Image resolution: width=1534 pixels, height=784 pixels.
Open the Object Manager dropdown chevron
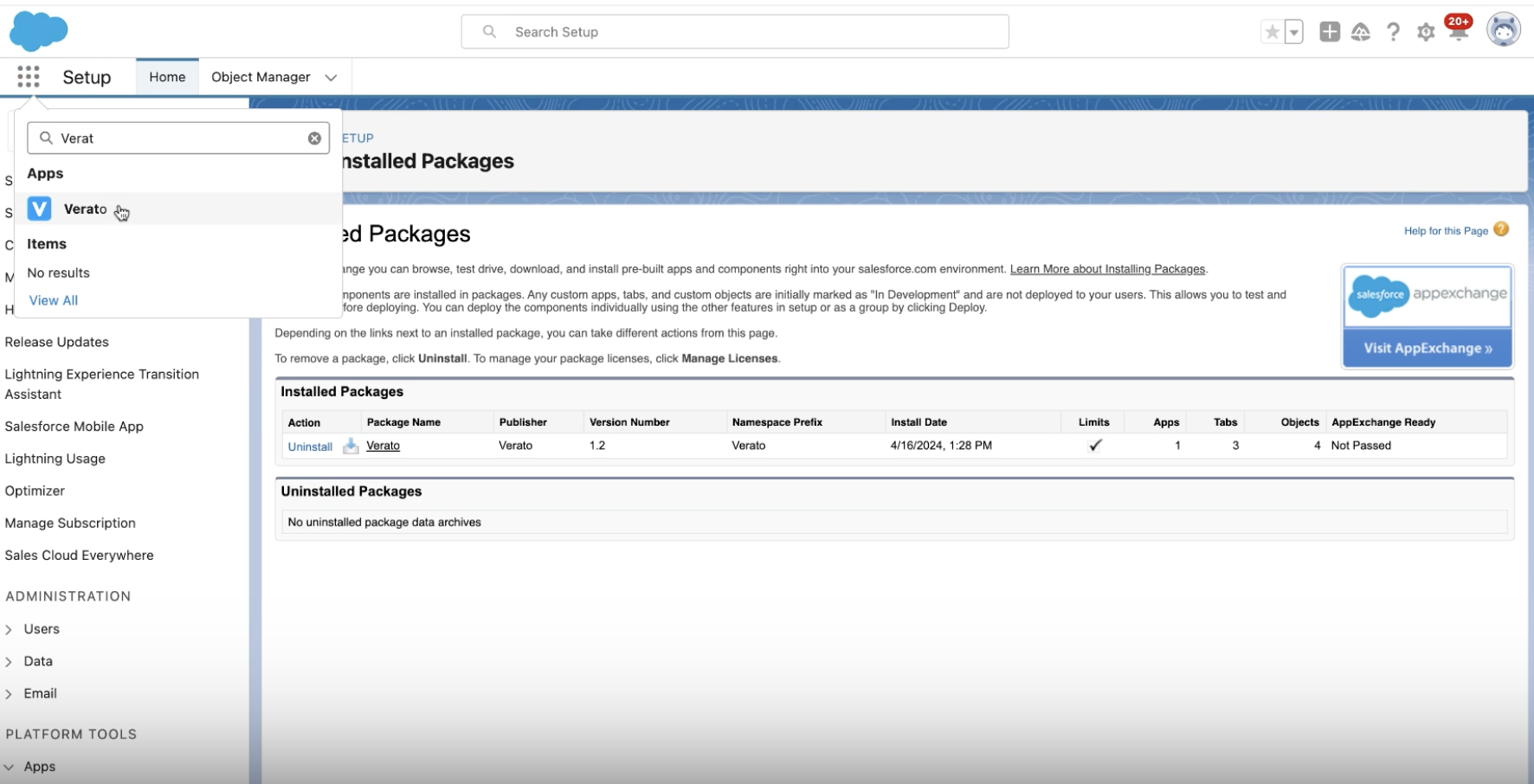click(331, 78)
